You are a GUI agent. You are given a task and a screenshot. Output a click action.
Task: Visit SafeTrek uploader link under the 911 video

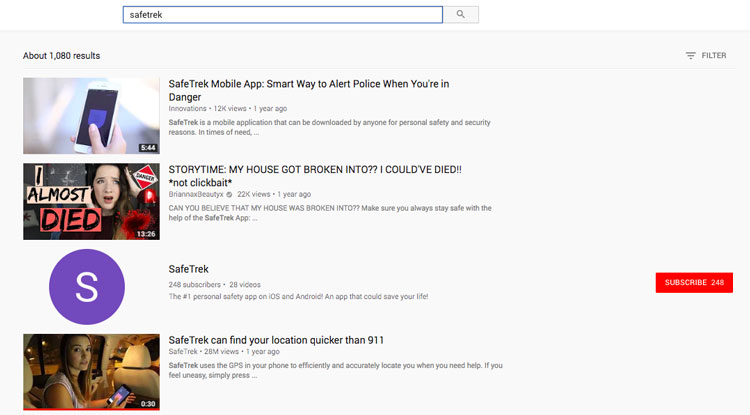coord(183,351)
